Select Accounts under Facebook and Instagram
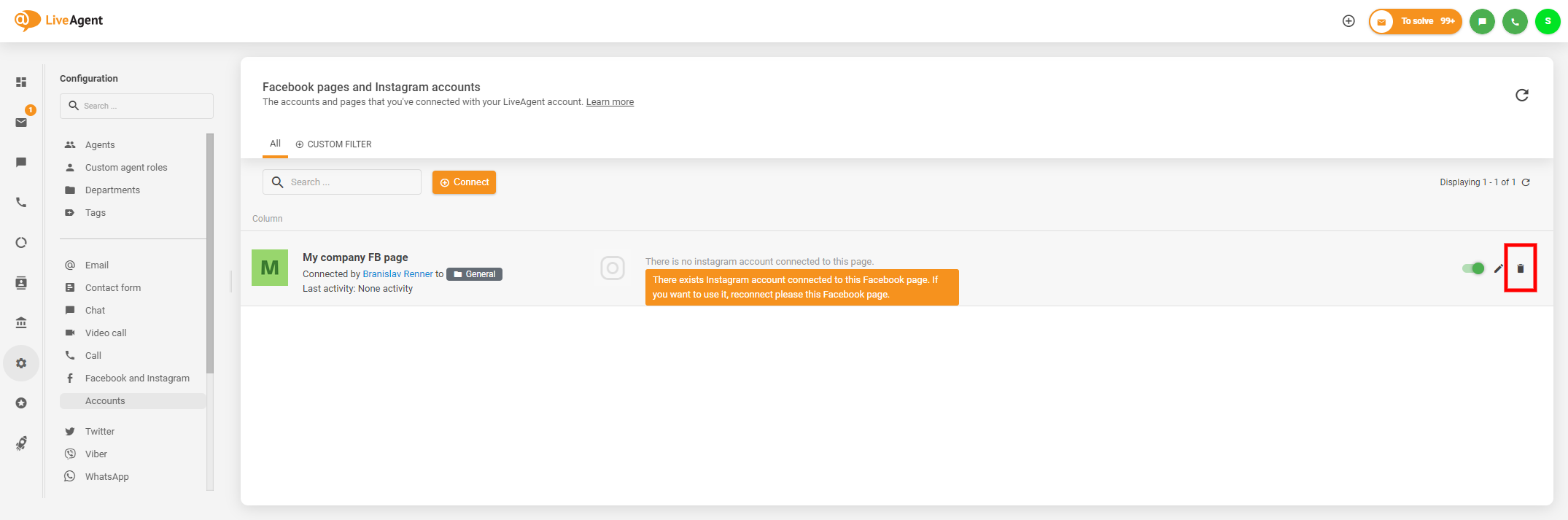This screenshot has width=1568, height=520. [106, 401]
